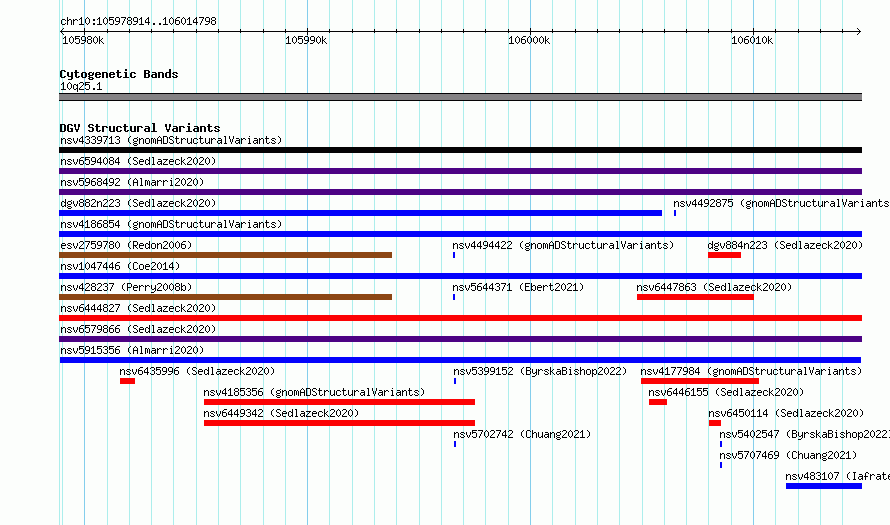
Task: Select the esv2759780 brown variant bar
Action: click(225, 255)
